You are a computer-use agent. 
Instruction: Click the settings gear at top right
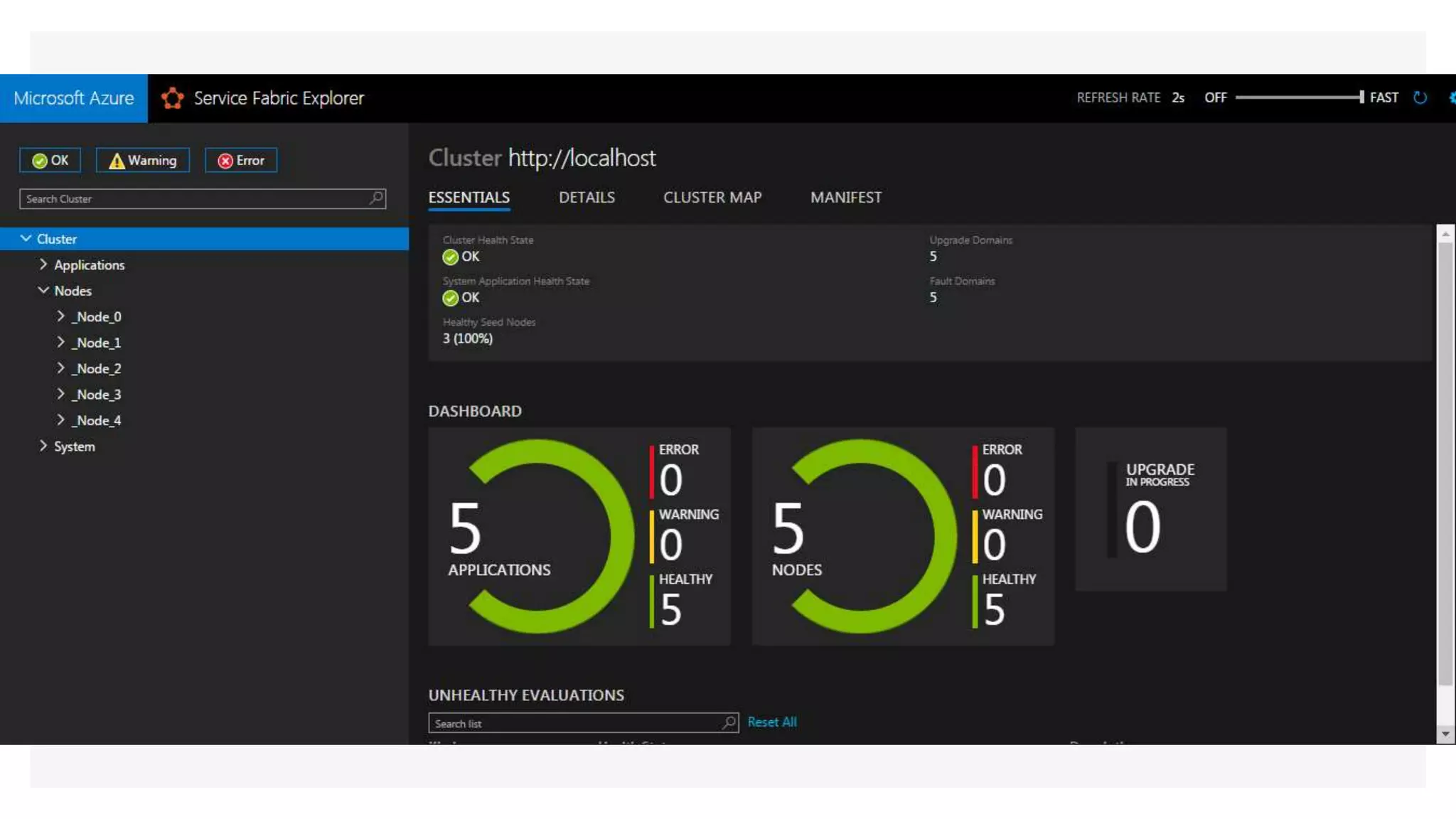click(x=1452, y=98)
